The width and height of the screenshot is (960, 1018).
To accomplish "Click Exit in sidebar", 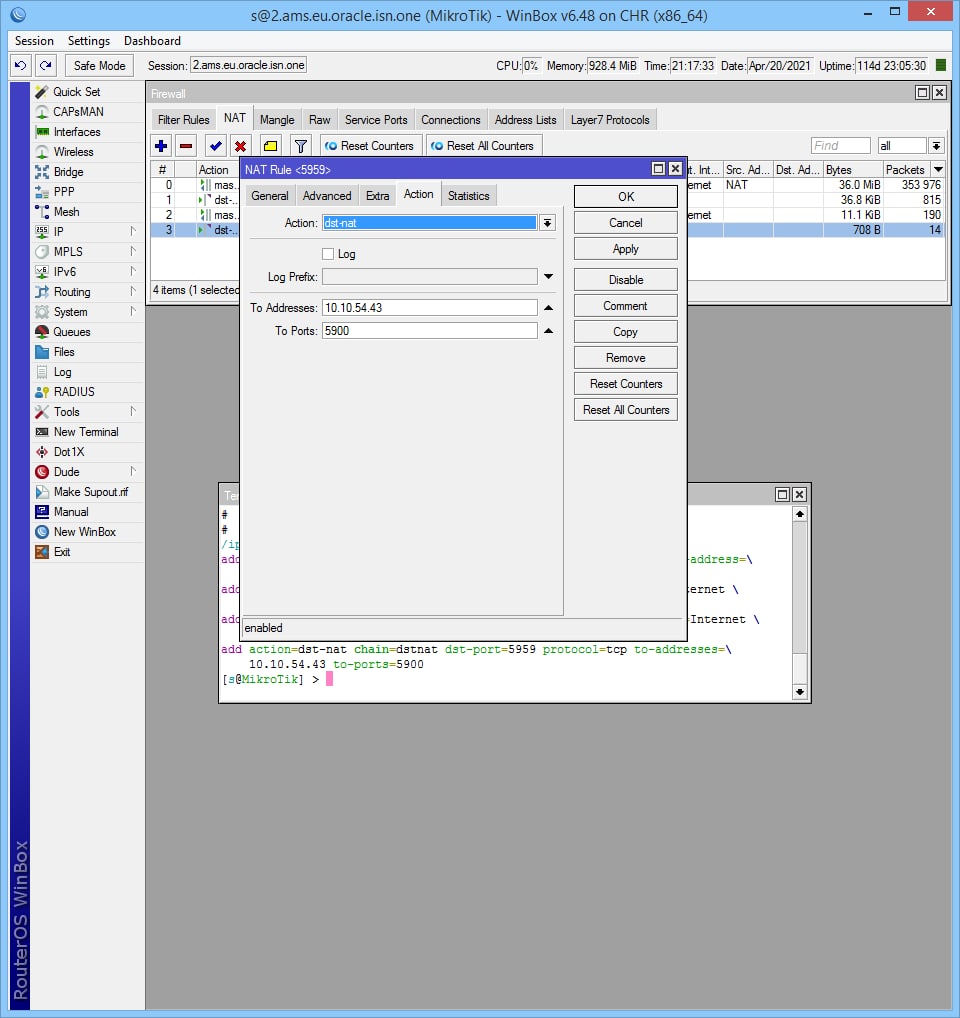I will pyautogui.click(x=62, y=552).
